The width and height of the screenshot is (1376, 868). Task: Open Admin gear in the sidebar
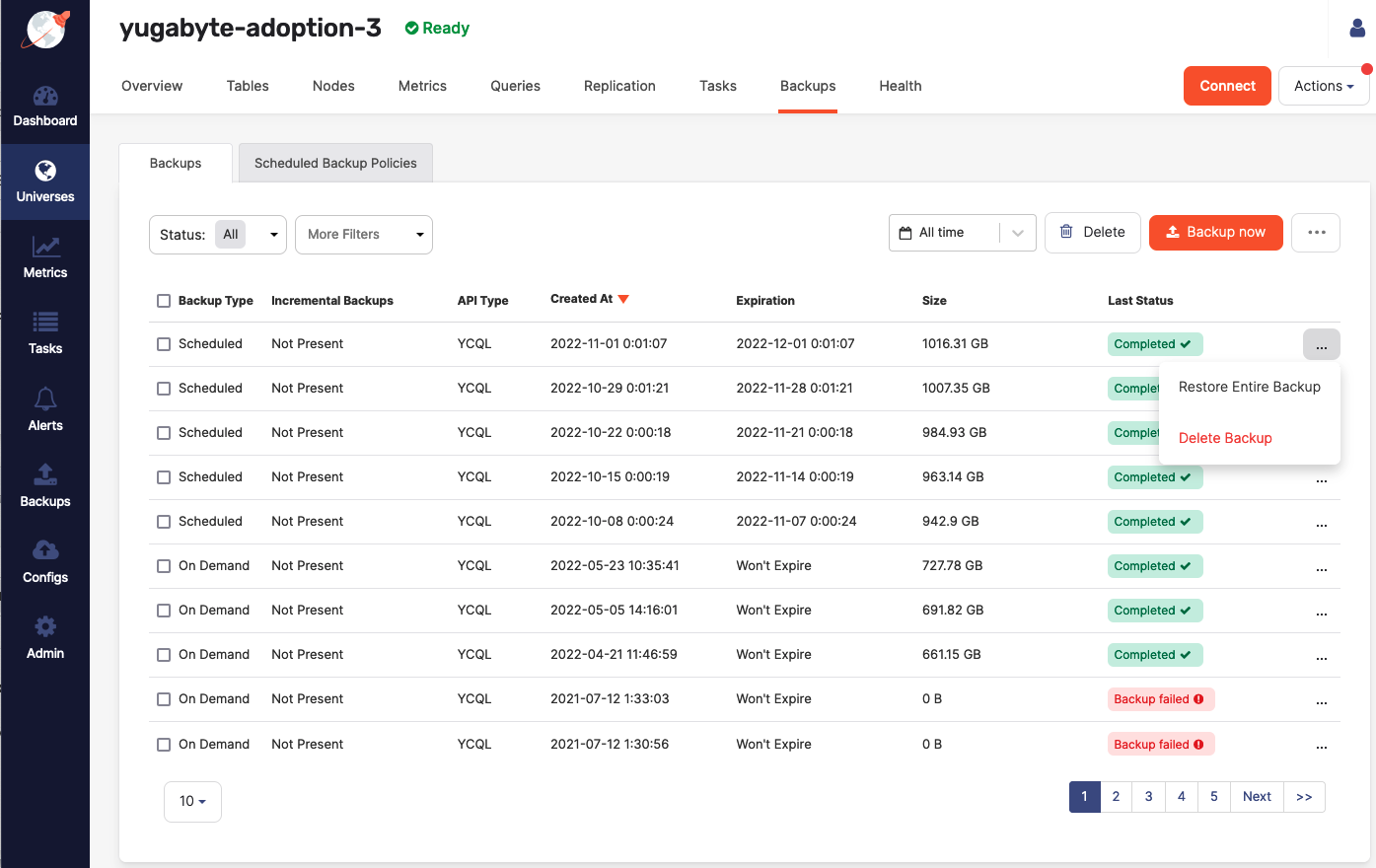coord(45,638)
